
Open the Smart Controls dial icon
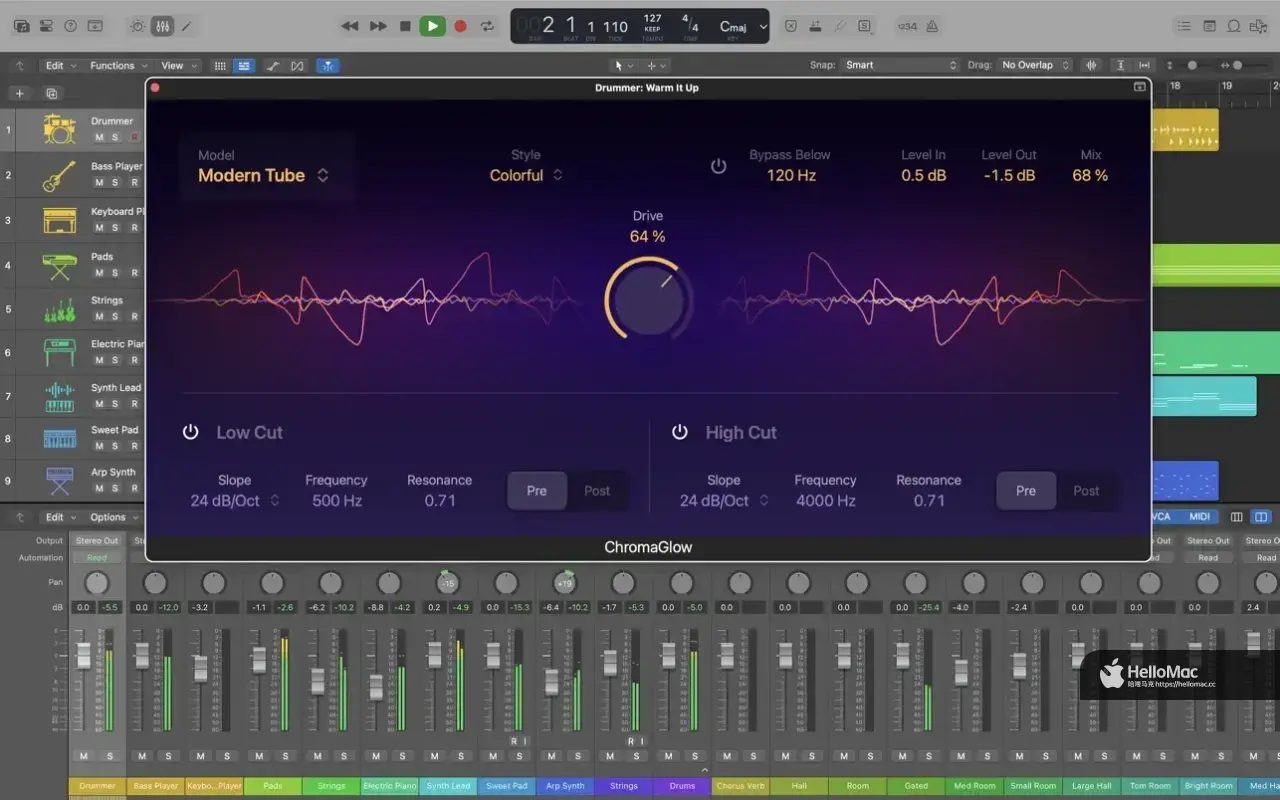138,26
